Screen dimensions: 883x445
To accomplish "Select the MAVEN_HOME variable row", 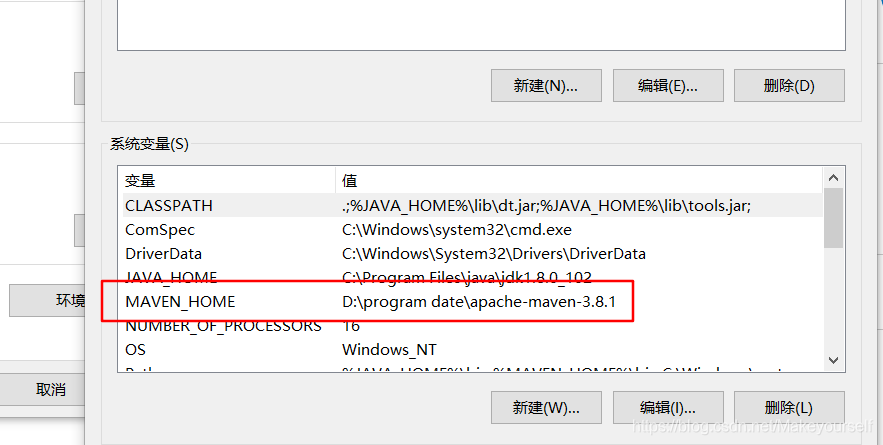I will (x=472, y=302).
